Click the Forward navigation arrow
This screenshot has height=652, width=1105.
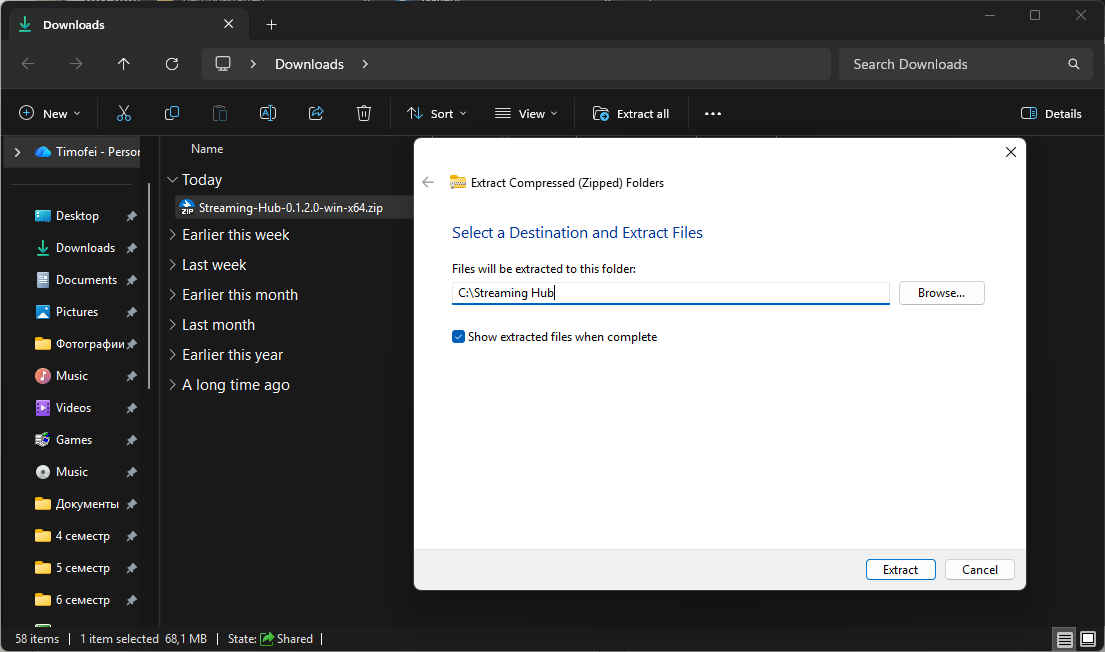[76, 64]
